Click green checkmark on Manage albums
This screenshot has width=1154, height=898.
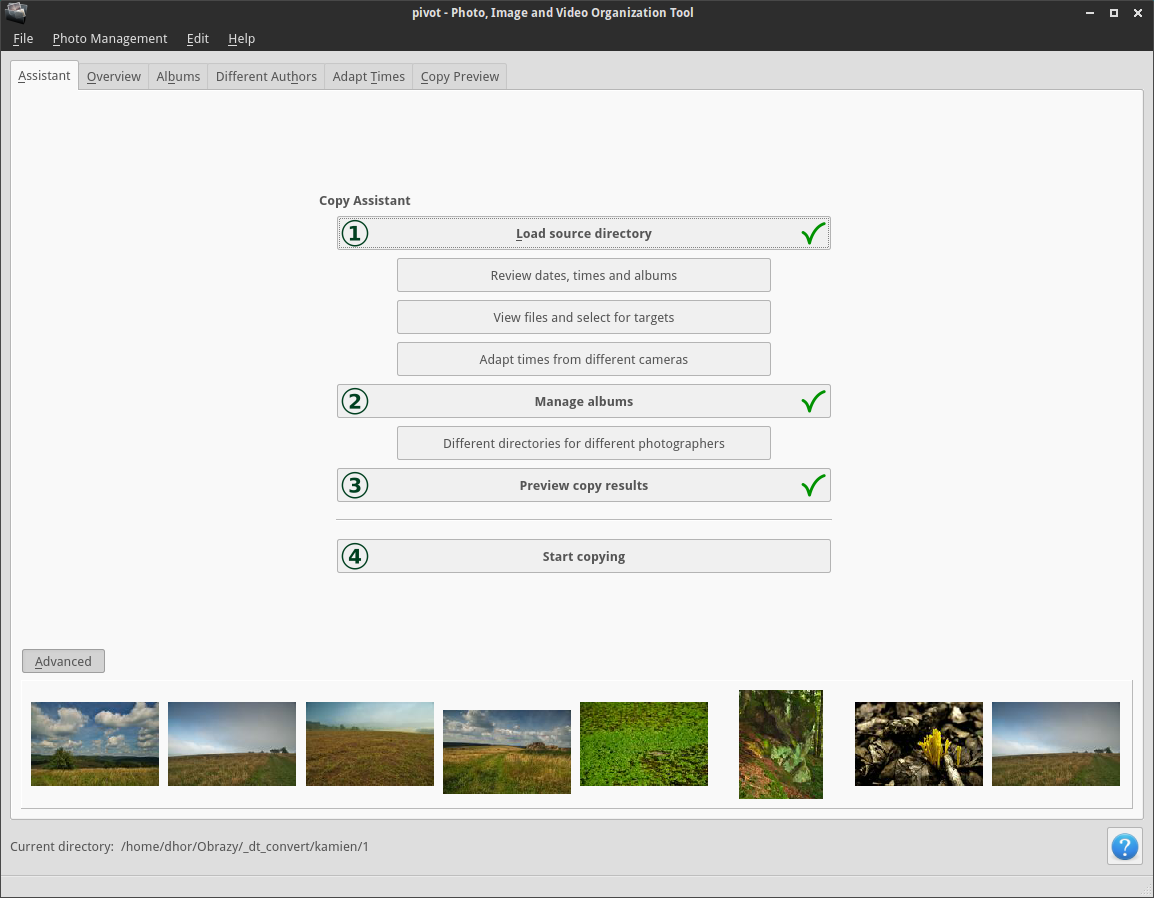tap(813, 401)
